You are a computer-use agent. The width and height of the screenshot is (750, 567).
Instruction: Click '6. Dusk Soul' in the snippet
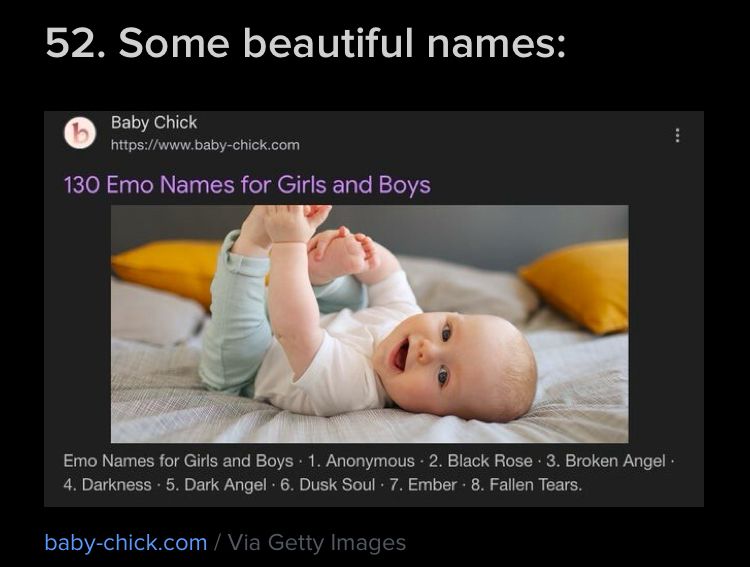(328, 485)
